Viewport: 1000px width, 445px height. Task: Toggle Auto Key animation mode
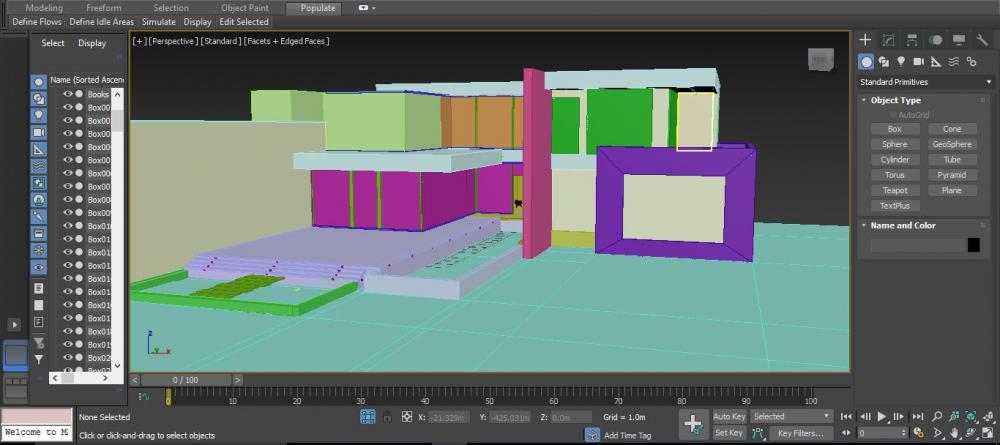(729, 416)
